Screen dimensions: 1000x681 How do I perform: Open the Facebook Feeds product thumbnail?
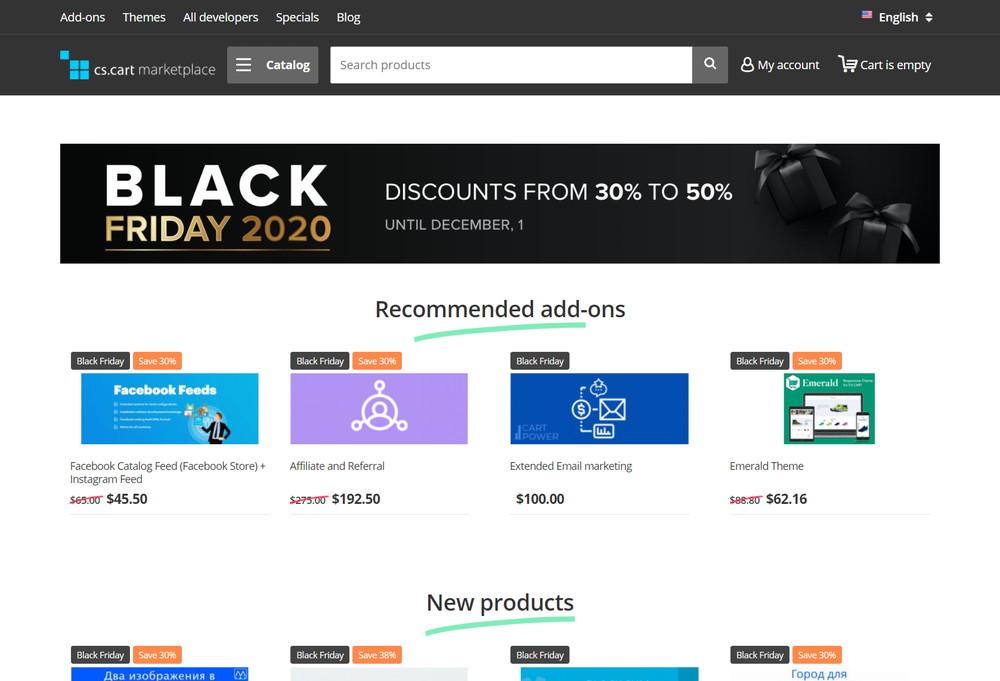click(170, 409)
